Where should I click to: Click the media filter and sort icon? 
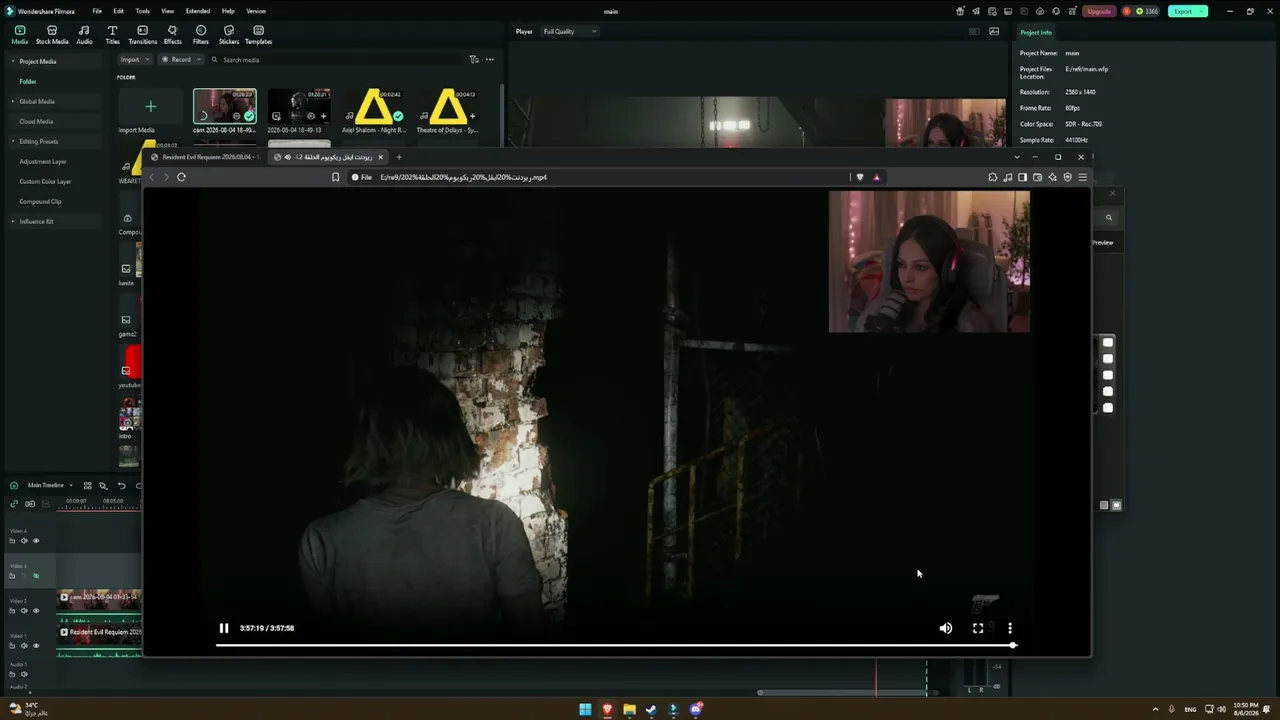point(474,60)
